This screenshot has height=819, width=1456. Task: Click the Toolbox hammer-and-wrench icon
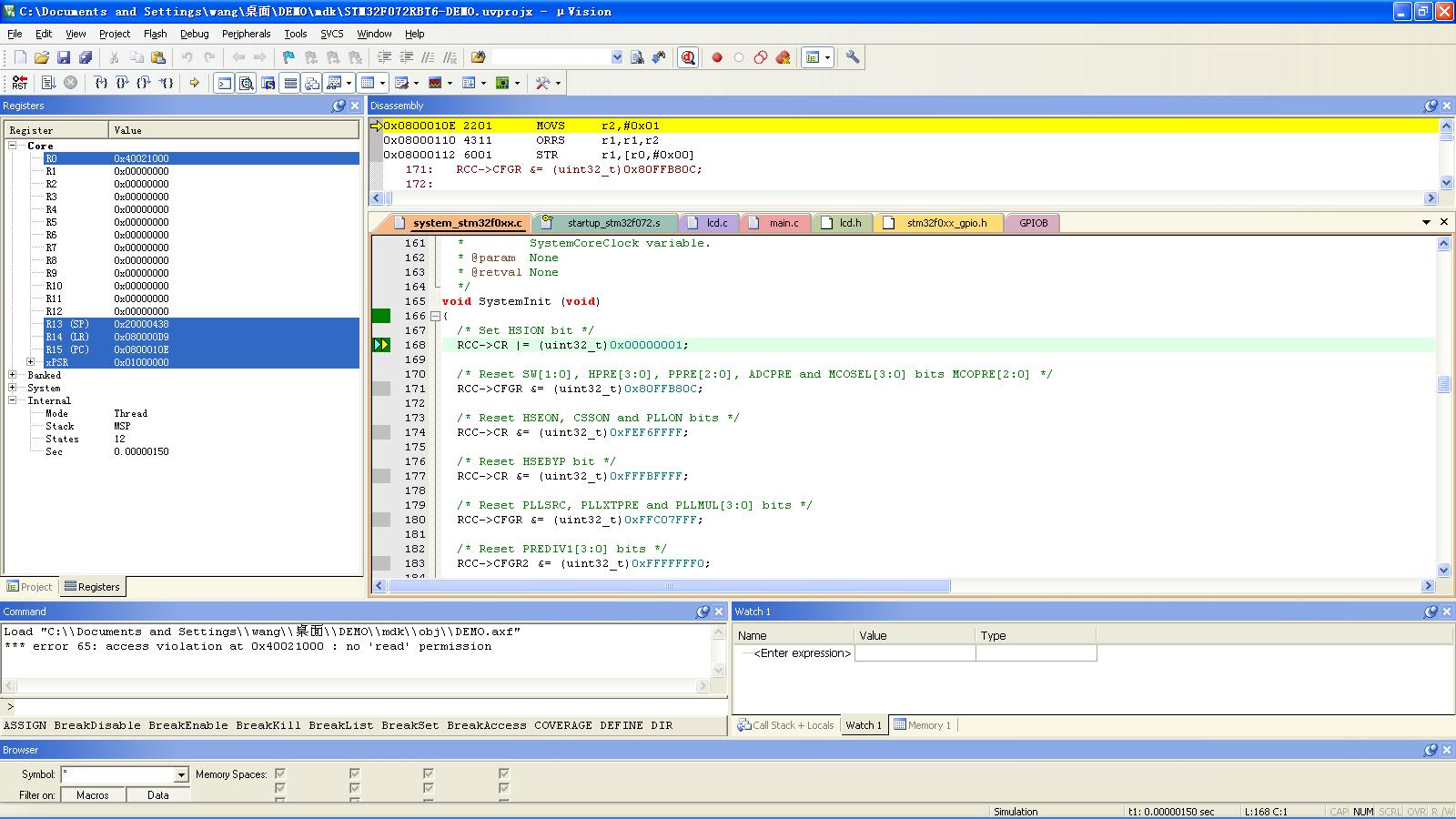point(542,83)
